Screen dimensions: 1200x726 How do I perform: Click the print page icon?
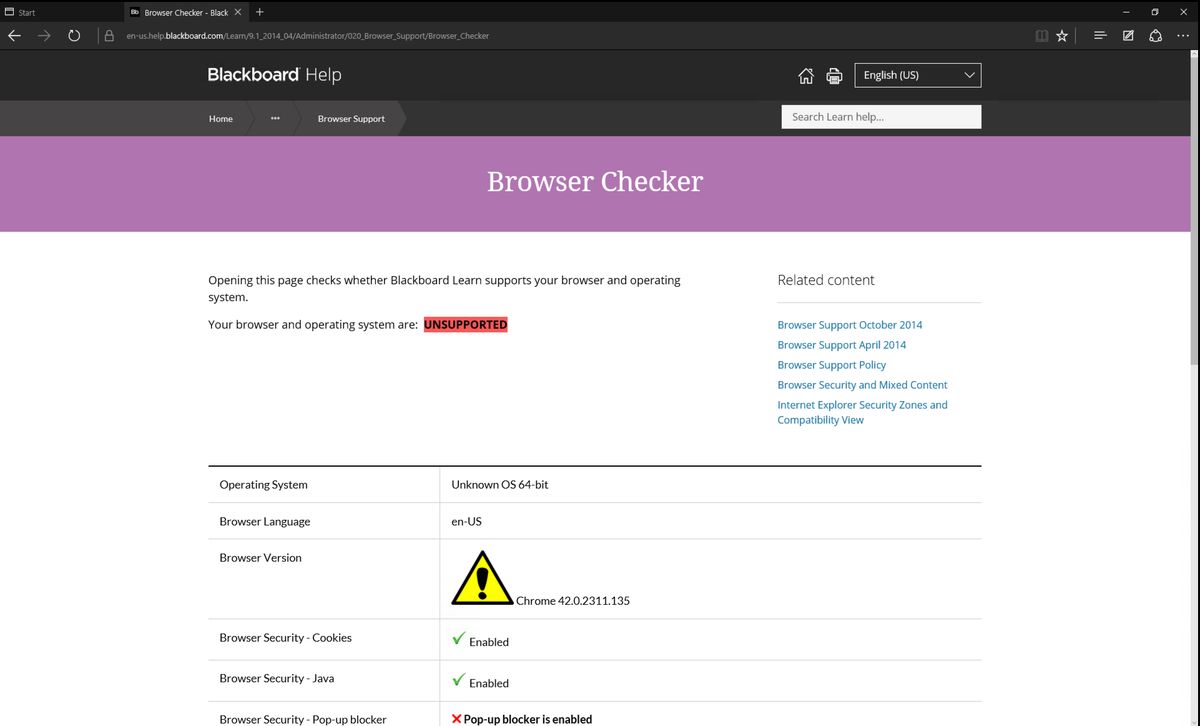pos(834,76)
